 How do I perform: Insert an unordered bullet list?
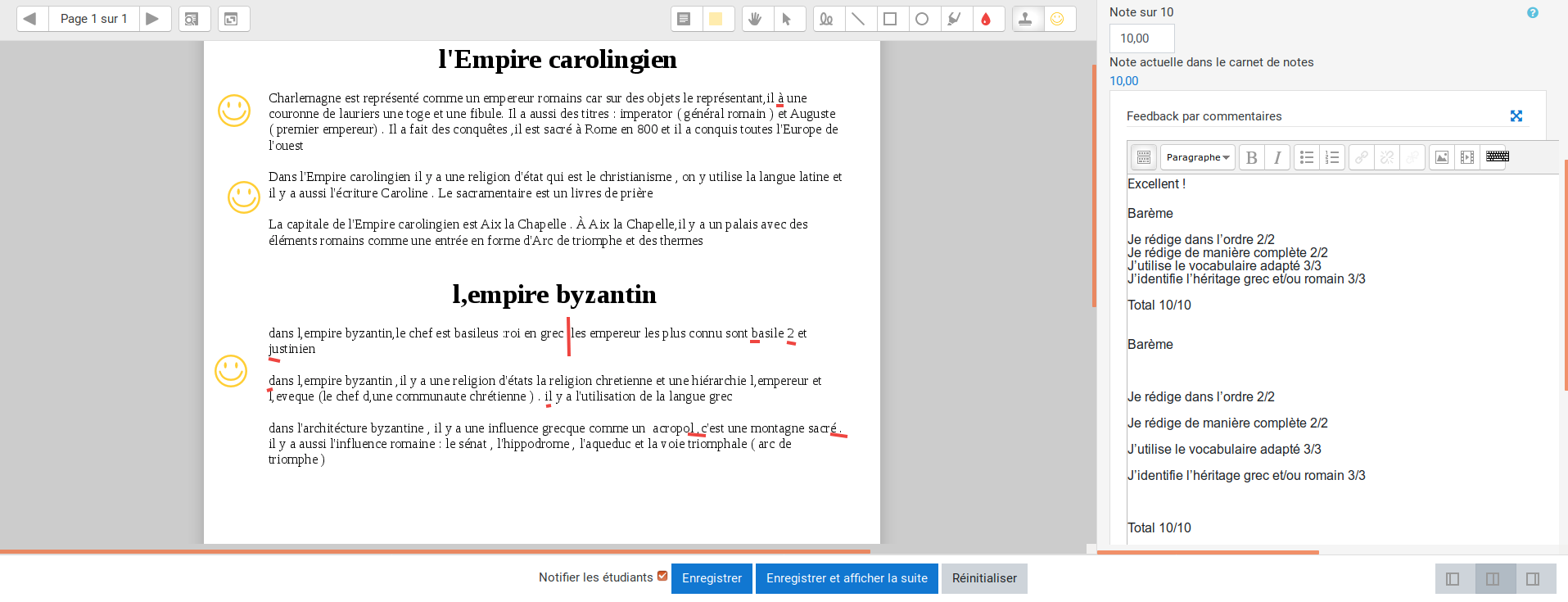coord(1307,157)
